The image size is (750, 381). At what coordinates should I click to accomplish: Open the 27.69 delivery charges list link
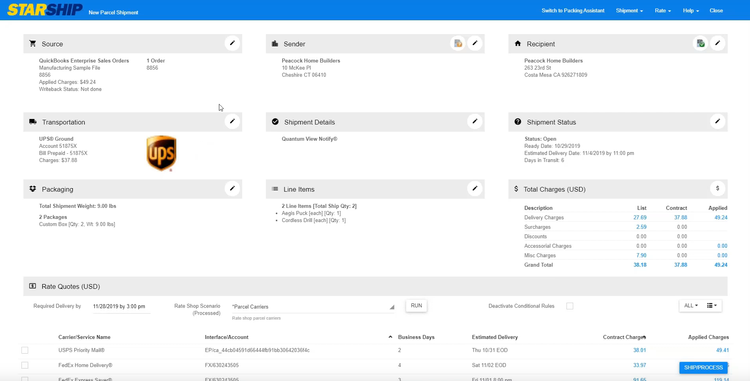point(640,218)
